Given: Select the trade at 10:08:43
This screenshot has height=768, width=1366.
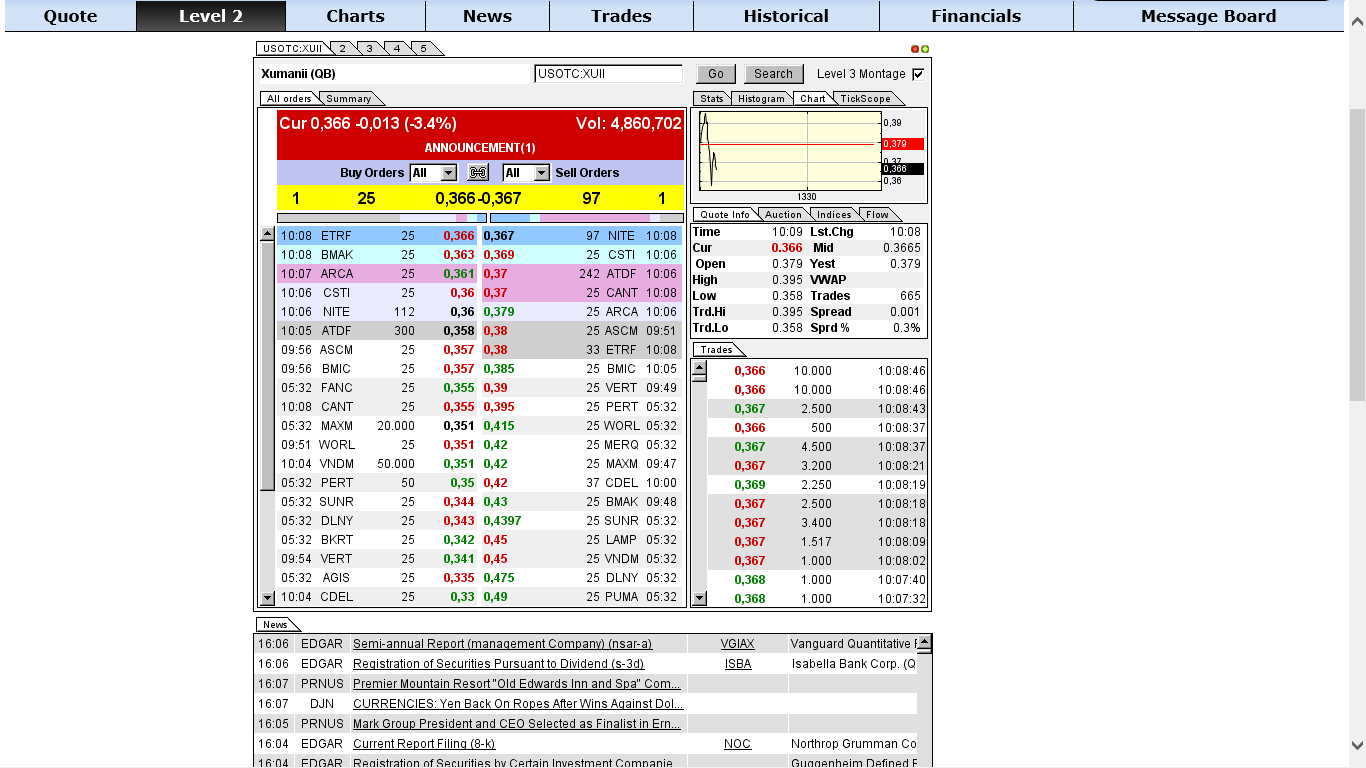Looking at the screenshot, I should coord(817,409).
